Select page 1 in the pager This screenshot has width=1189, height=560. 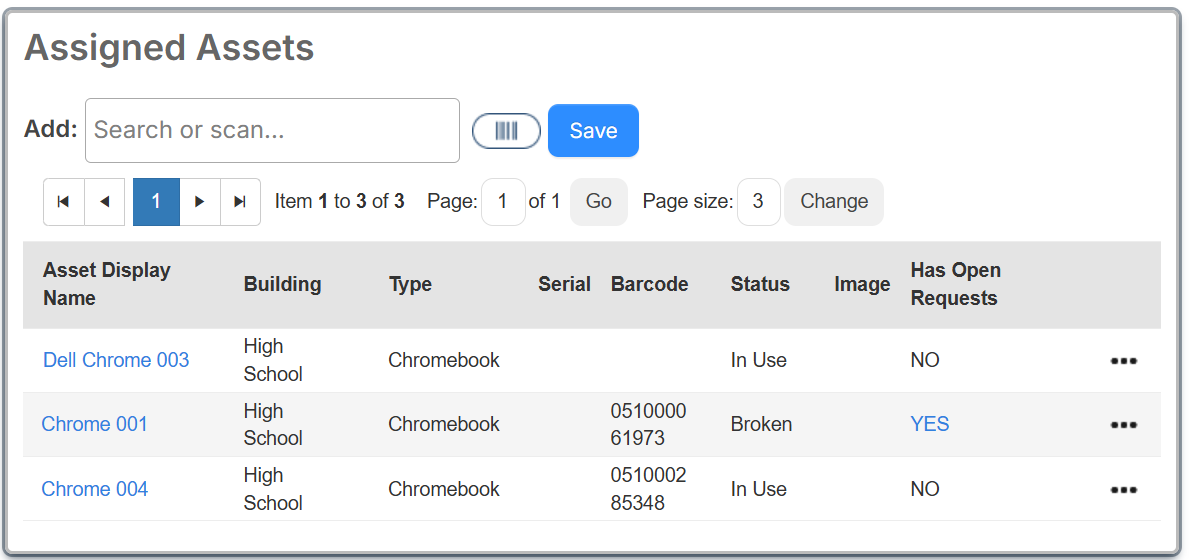click(x=156, y=202)
